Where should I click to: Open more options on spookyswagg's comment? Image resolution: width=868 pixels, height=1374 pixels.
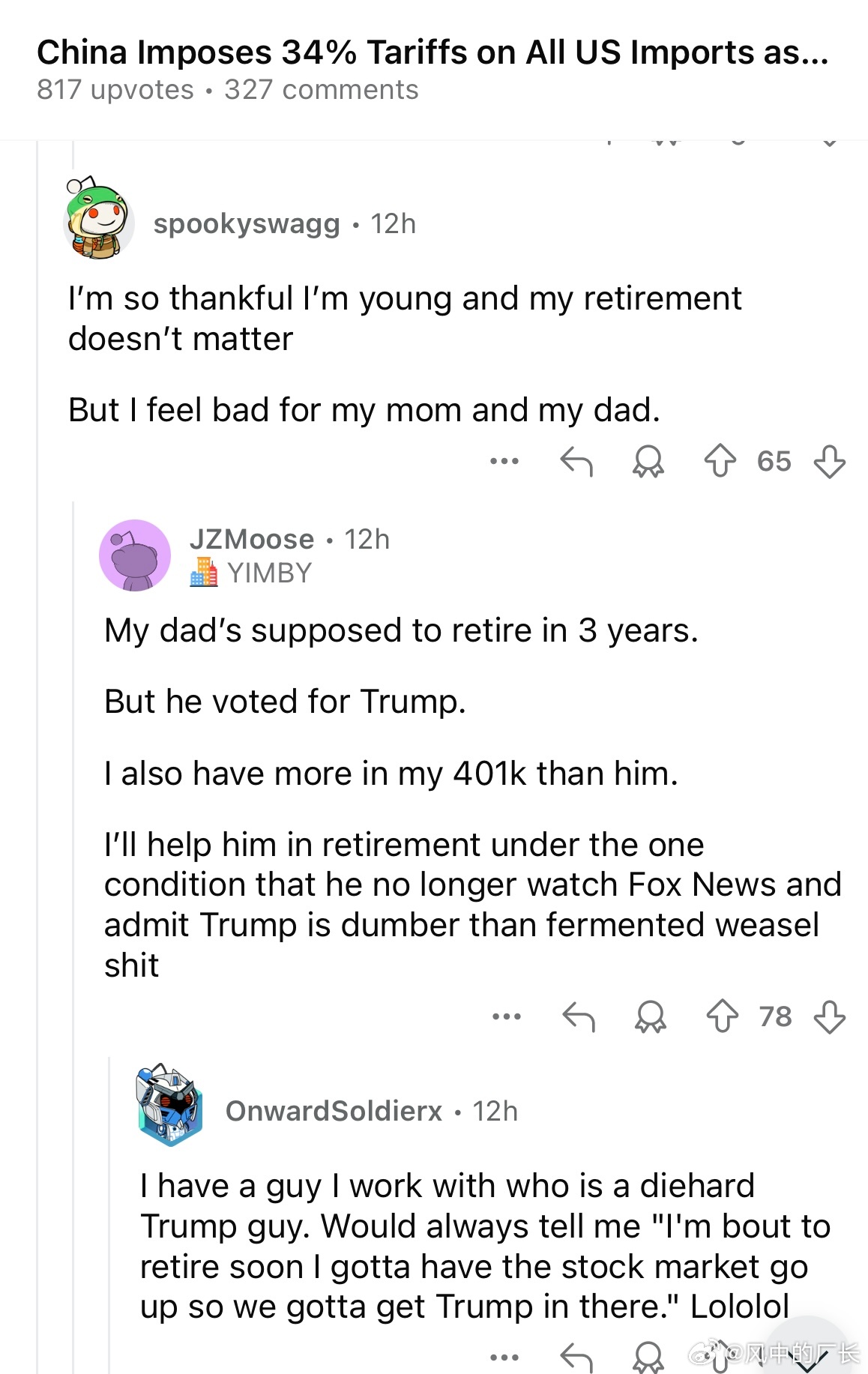(x=504, y=461)
